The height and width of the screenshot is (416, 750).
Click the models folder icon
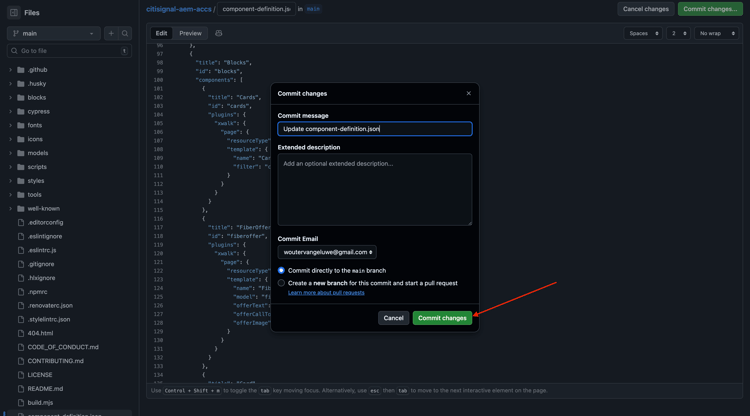click(x=21, y=153)
